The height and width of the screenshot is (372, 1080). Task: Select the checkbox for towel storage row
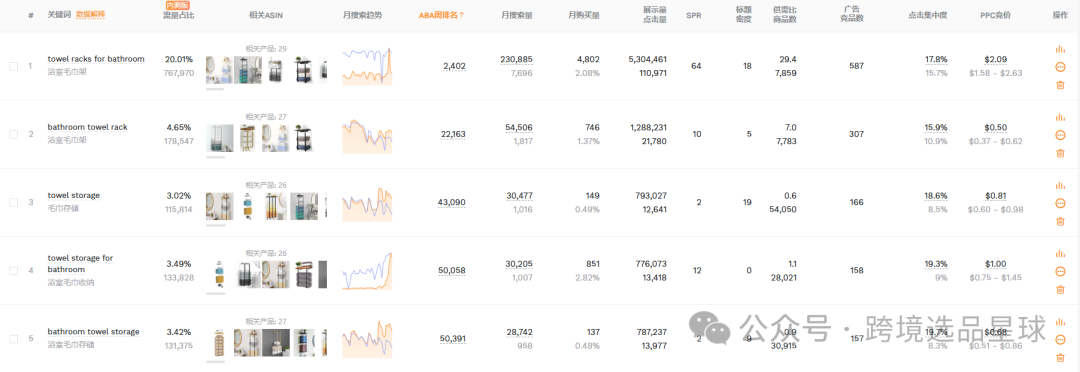14,203
